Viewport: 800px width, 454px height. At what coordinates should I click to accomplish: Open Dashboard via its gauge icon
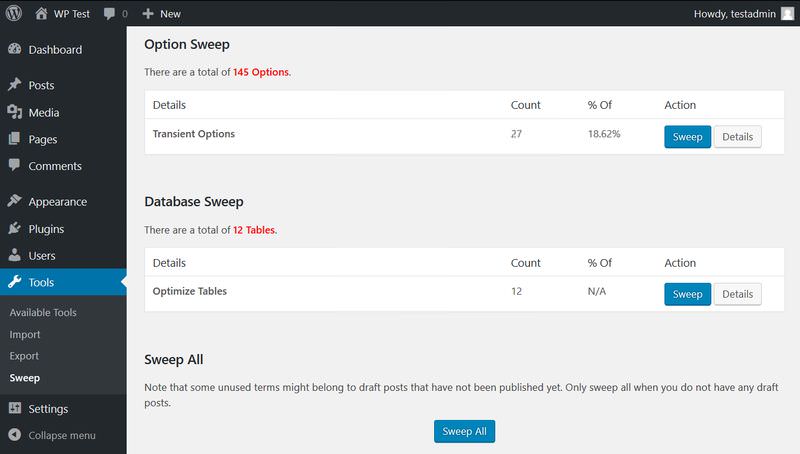point(15,49)
